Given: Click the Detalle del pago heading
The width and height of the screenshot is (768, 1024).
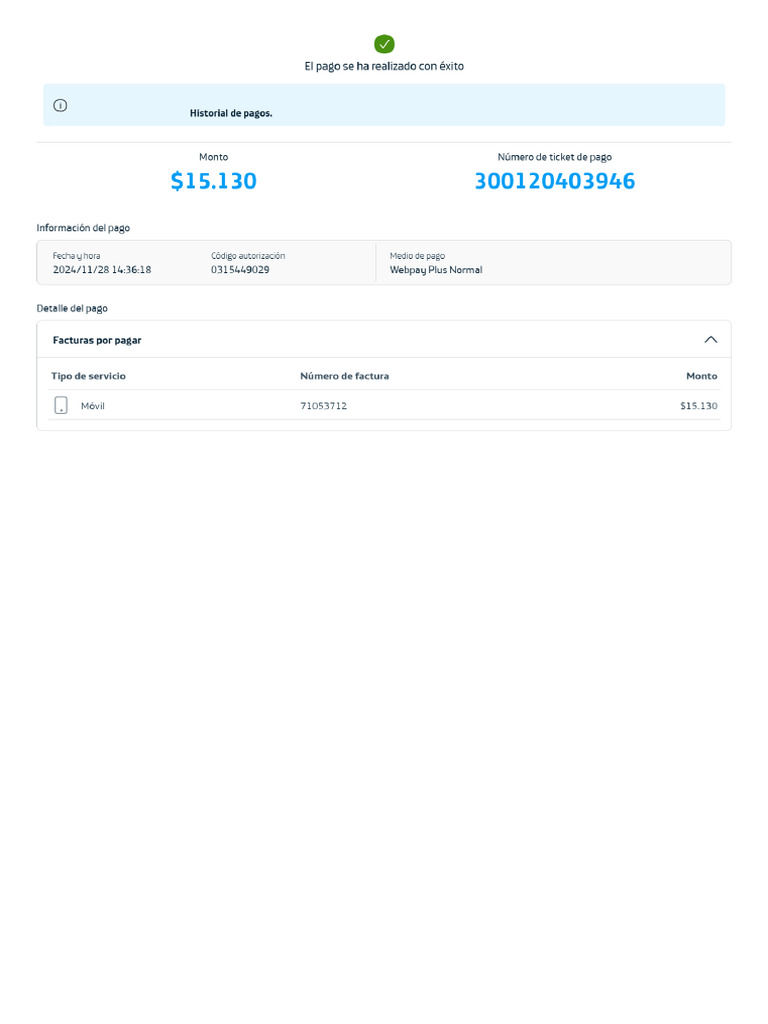Looking at the screenshot, I should (72, 308).
